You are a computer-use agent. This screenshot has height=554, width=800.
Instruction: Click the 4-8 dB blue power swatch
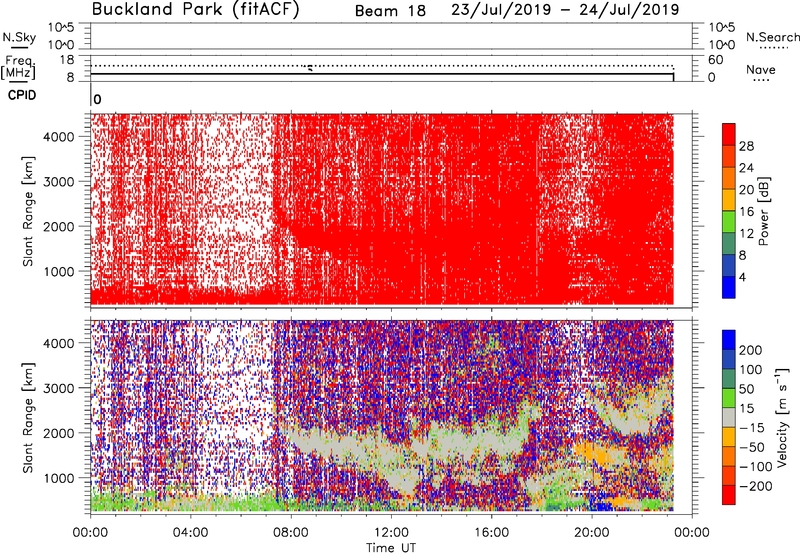729,266
